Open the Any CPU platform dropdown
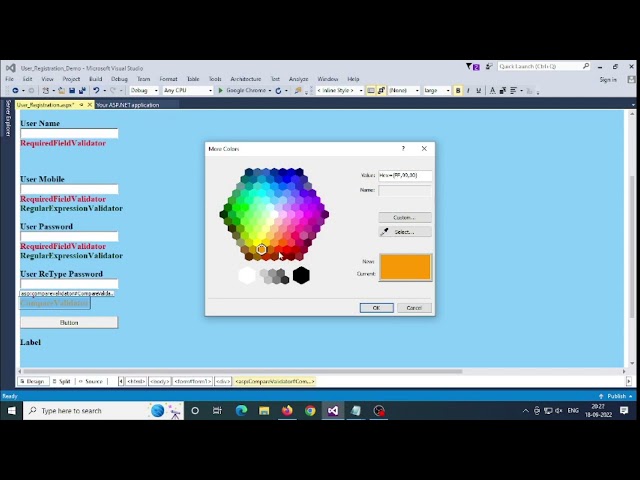 point(210,91)
